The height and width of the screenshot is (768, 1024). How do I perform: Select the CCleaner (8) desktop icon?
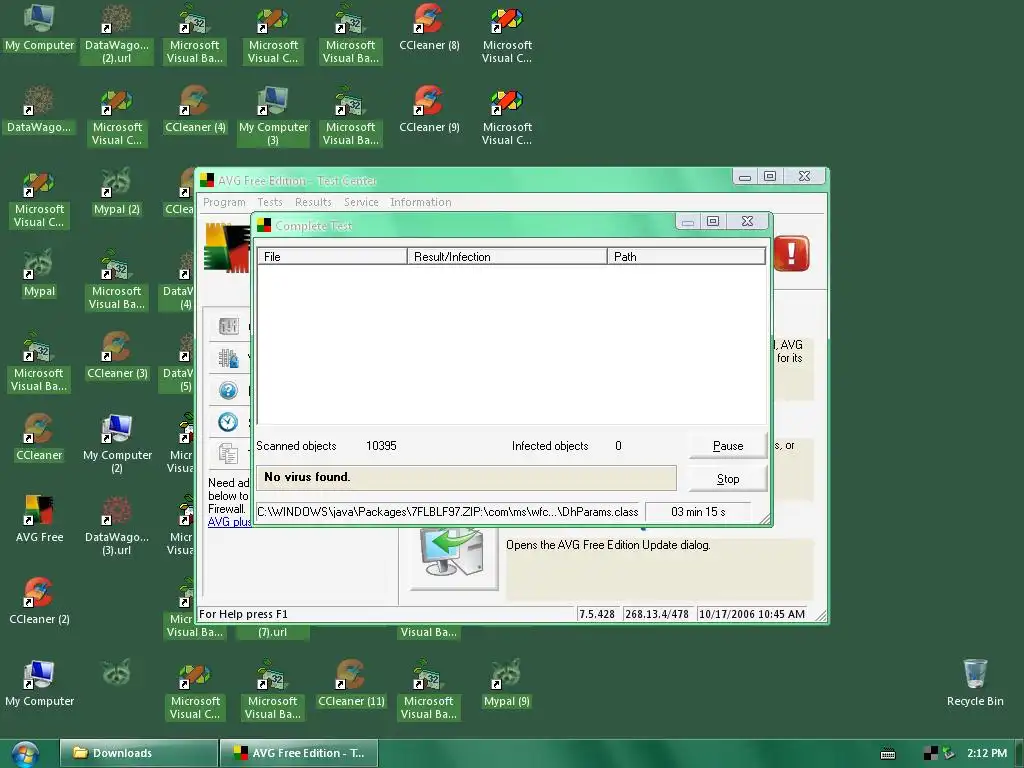[x=429, y=28]
